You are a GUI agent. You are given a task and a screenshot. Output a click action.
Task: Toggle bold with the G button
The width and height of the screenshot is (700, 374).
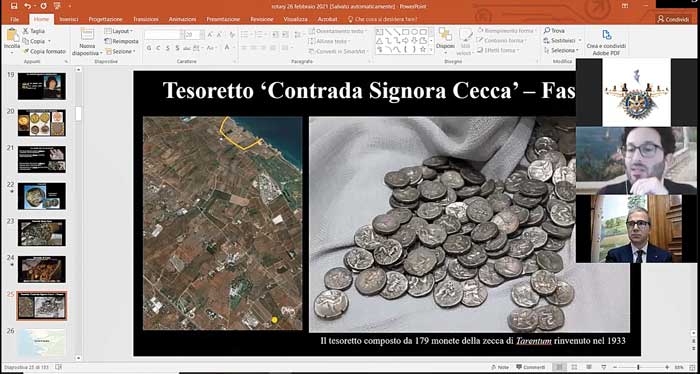click(149, 48)
